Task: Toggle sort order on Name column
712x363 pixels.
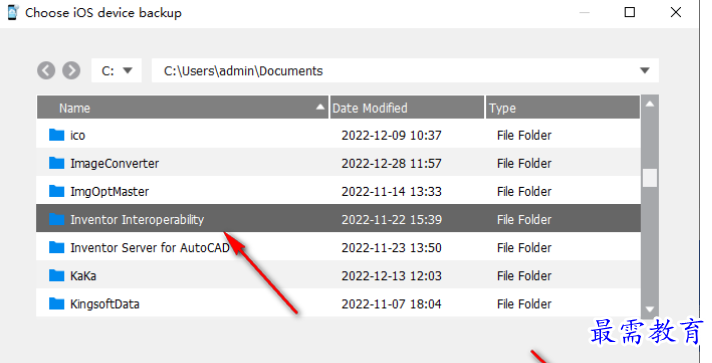Action: [183, 108]
